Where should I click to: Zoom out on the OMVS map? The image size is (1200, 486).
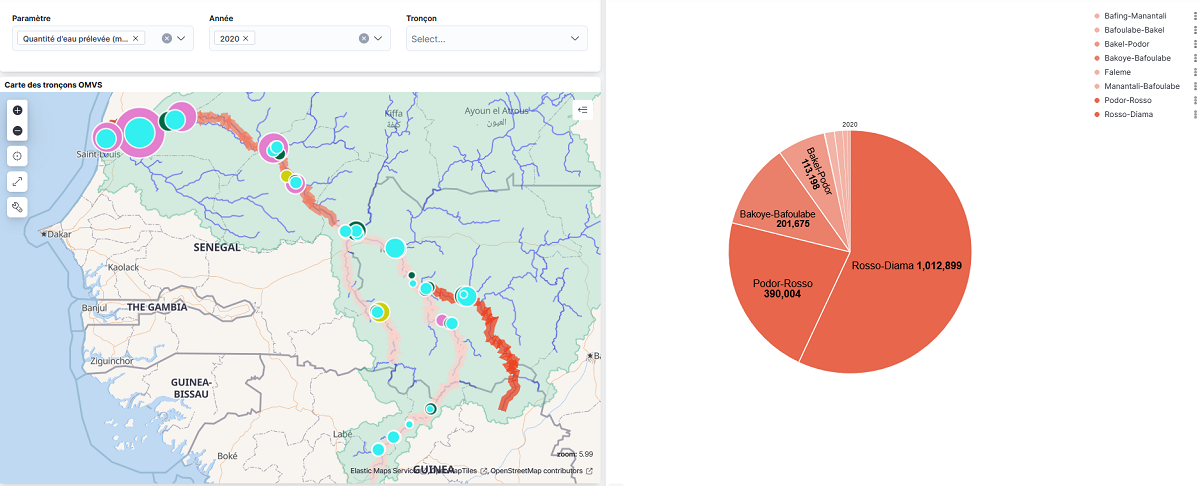18,131
